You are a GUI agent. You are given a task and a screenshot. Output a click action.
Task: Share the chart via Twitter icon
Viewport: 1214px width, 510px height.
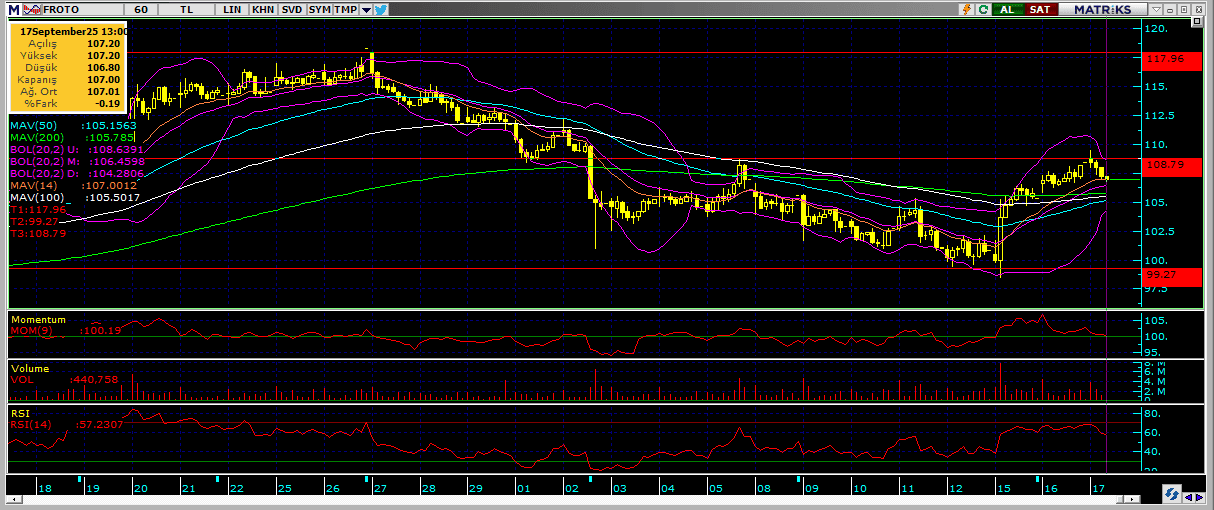point(381,9)
